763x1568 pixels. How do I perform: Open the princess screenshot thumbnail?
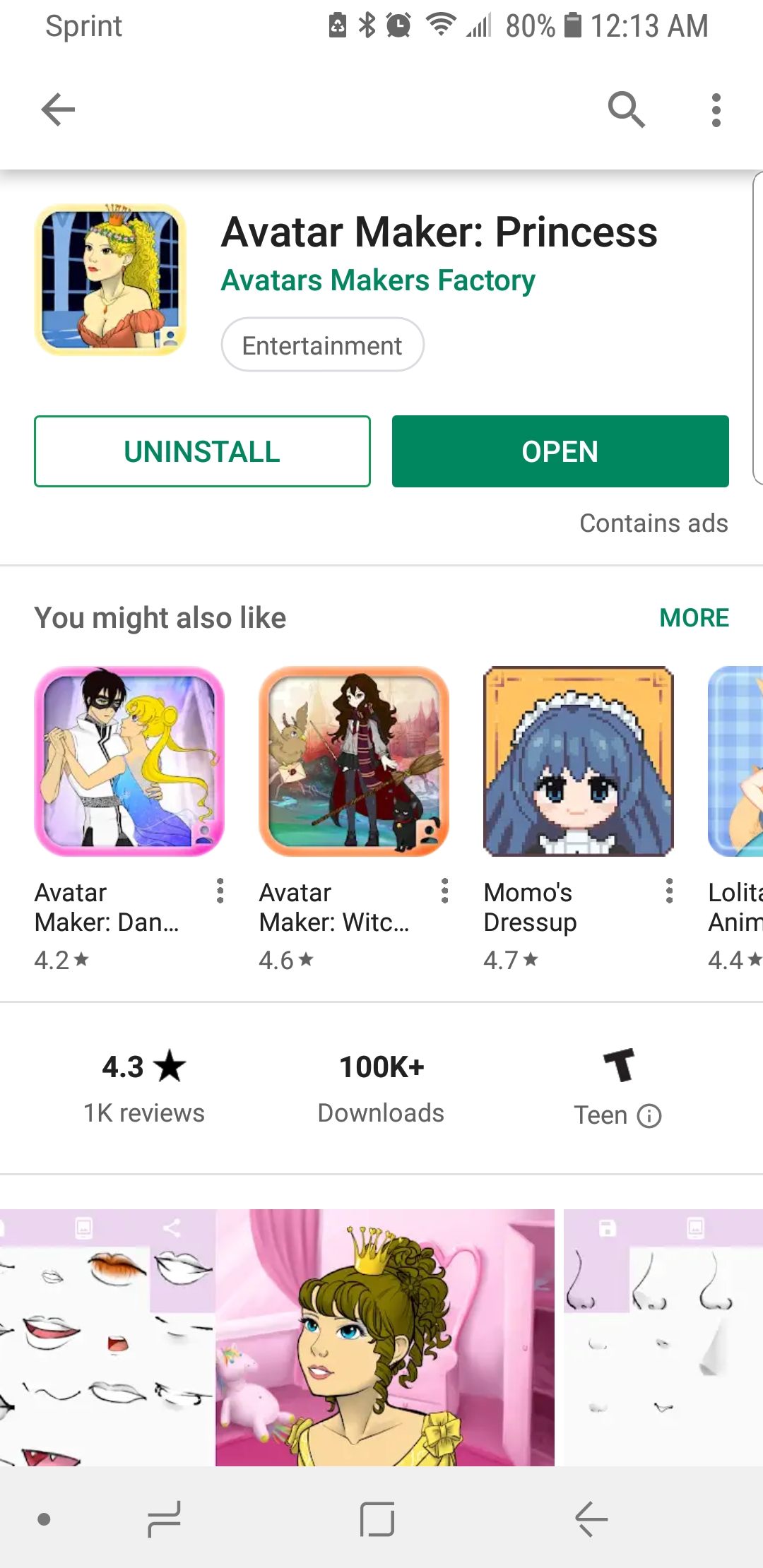[385, 1337]
